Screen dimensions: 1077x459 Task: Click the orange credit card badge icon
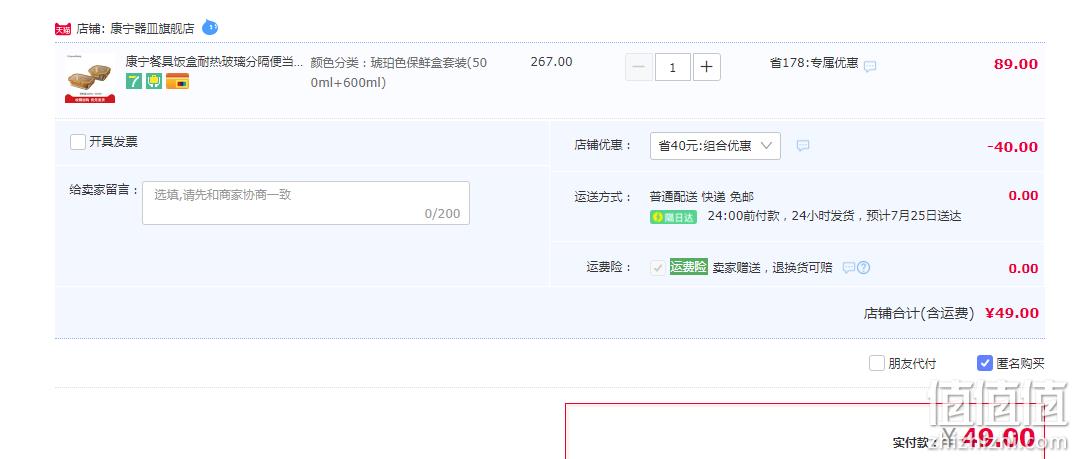[177, 82]
